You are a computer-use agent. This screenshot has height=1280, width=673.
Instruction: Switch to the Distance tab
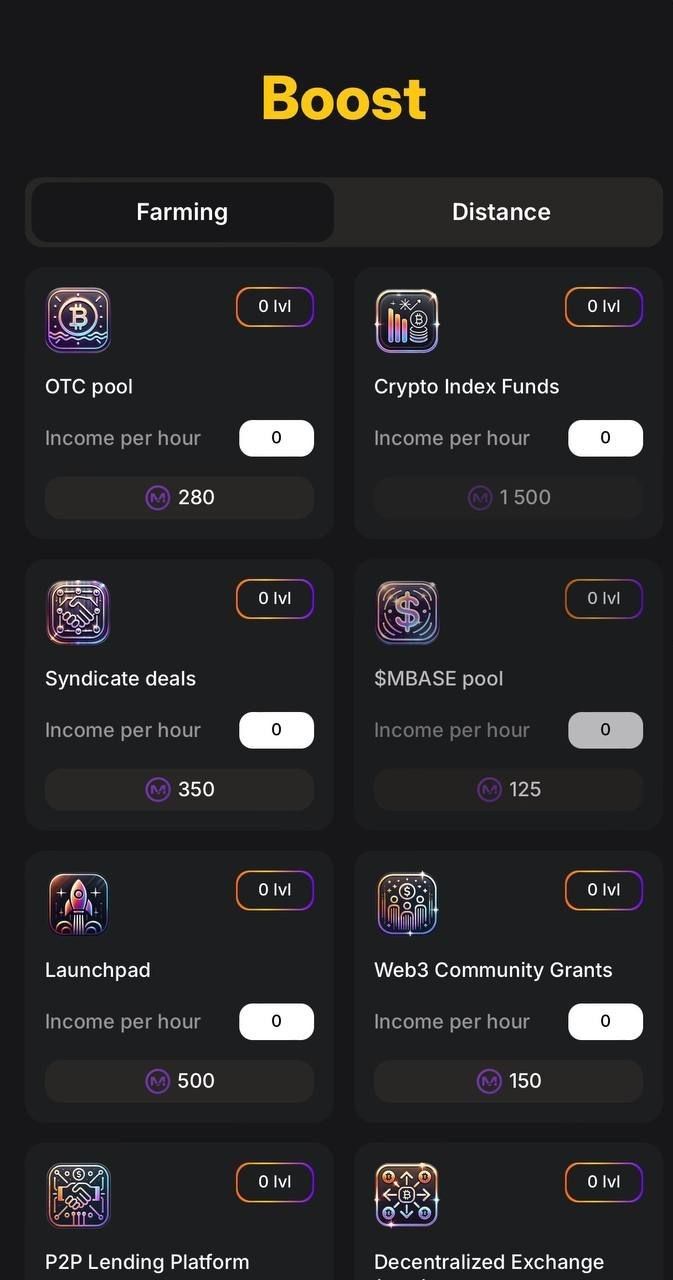click(501, 212)
